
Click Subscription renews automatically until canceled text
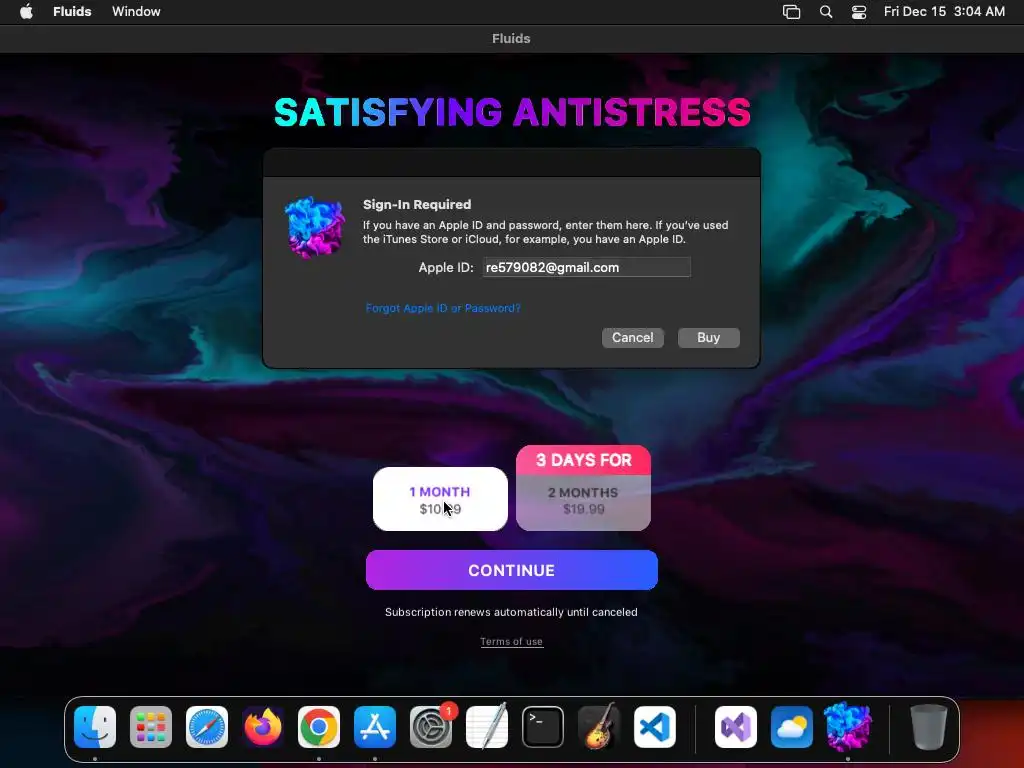pyautogui.click(x=511, y=612)
